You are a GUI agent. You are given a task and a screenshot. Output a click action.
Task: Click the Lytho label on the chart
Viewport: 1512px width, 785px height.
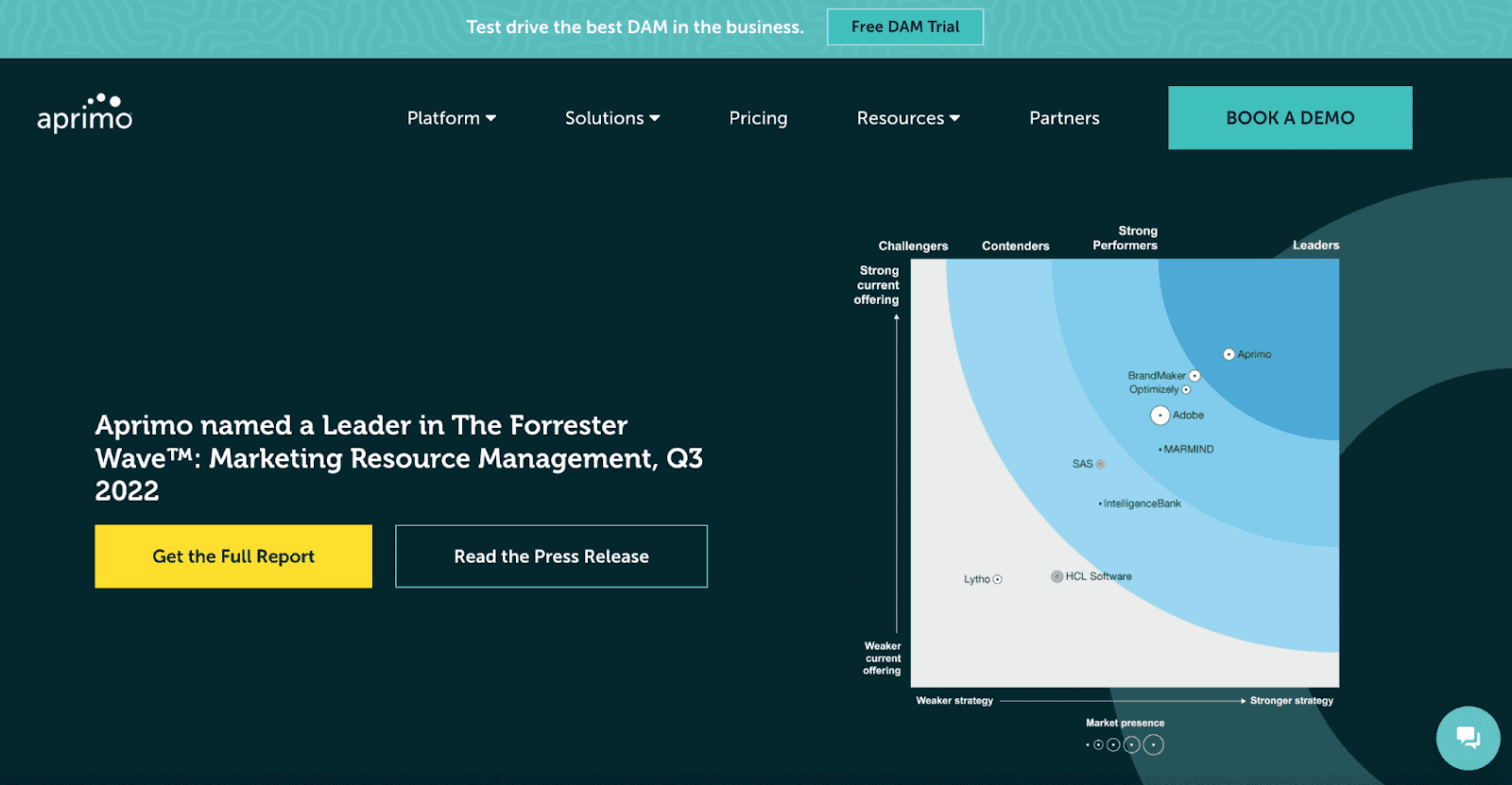(x=977, y=579)
